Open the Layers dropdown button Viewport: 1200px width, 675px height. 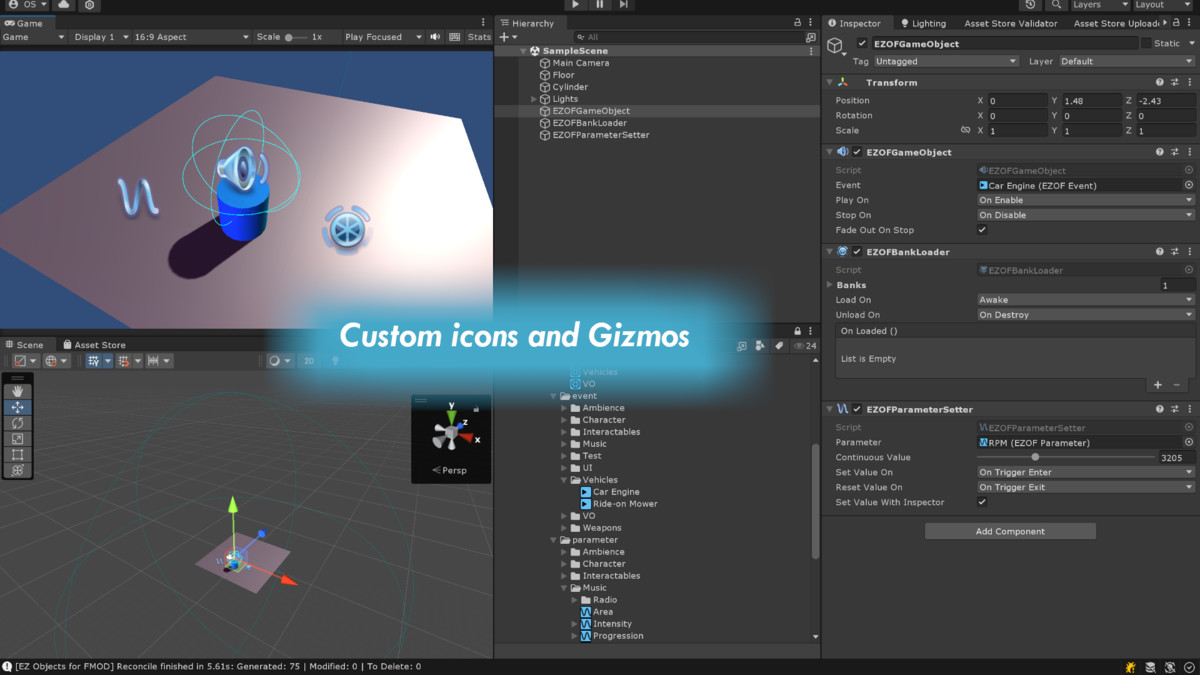pyautogui.click(x=1099, y=5)
